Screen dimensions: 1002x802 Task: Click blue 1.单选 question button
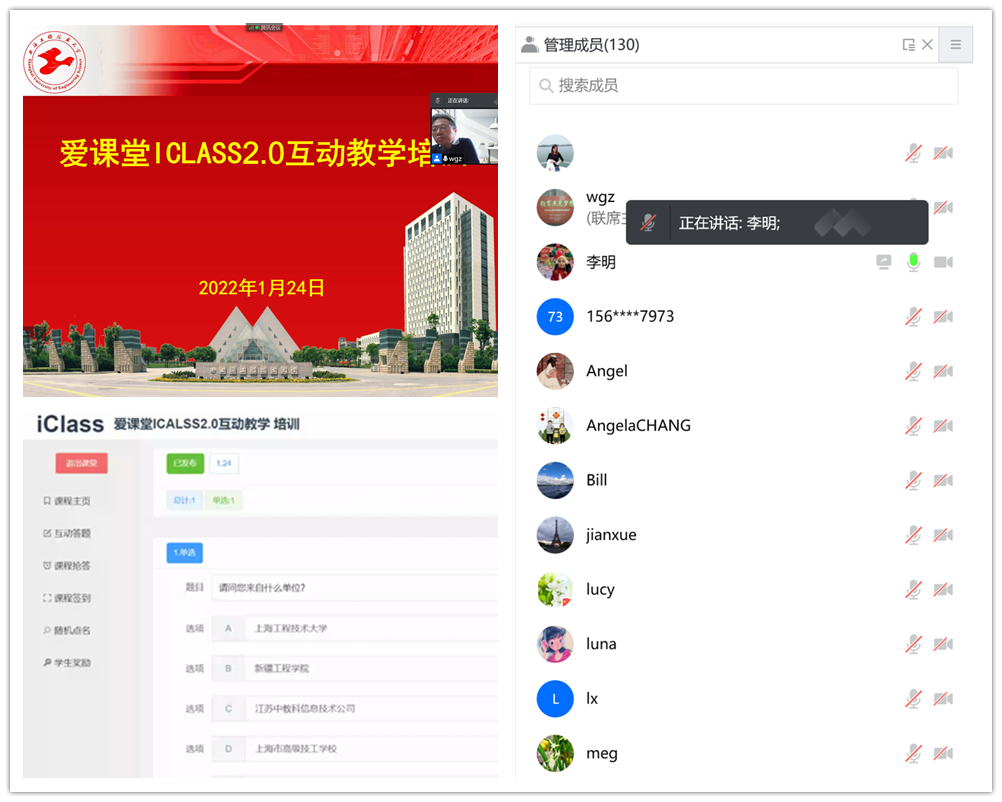pyautogui.click(x=185, y=553)
